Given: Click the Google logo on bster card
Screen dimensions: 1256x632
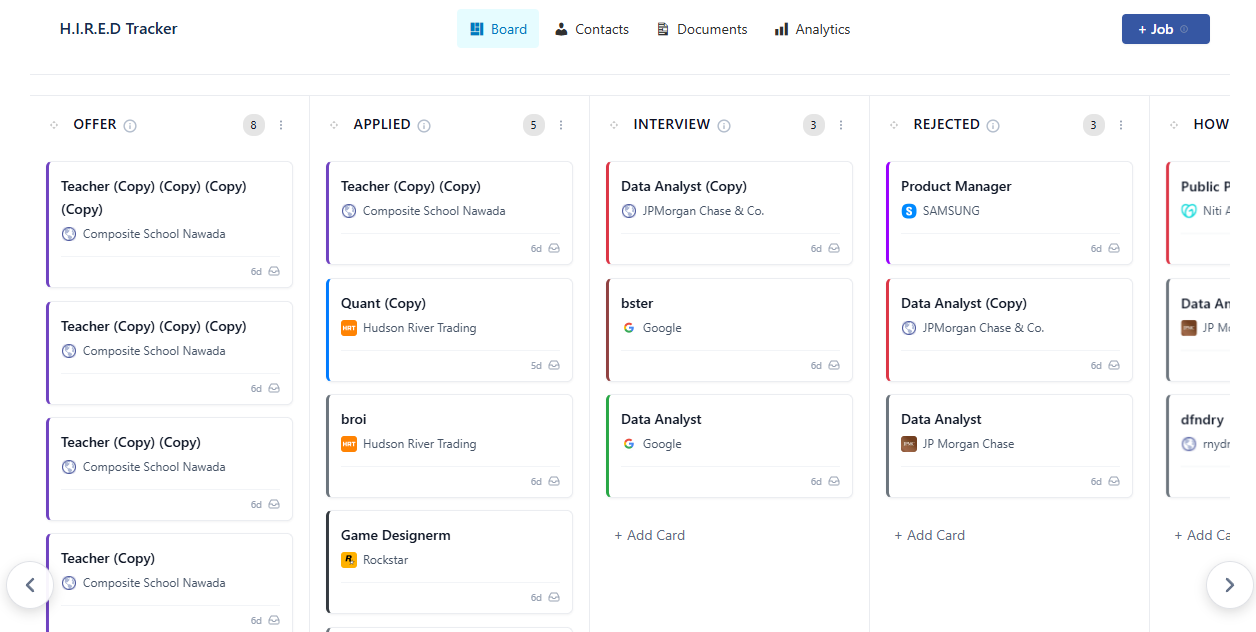Looking at the screenshot, I should [x=629, y=328].
